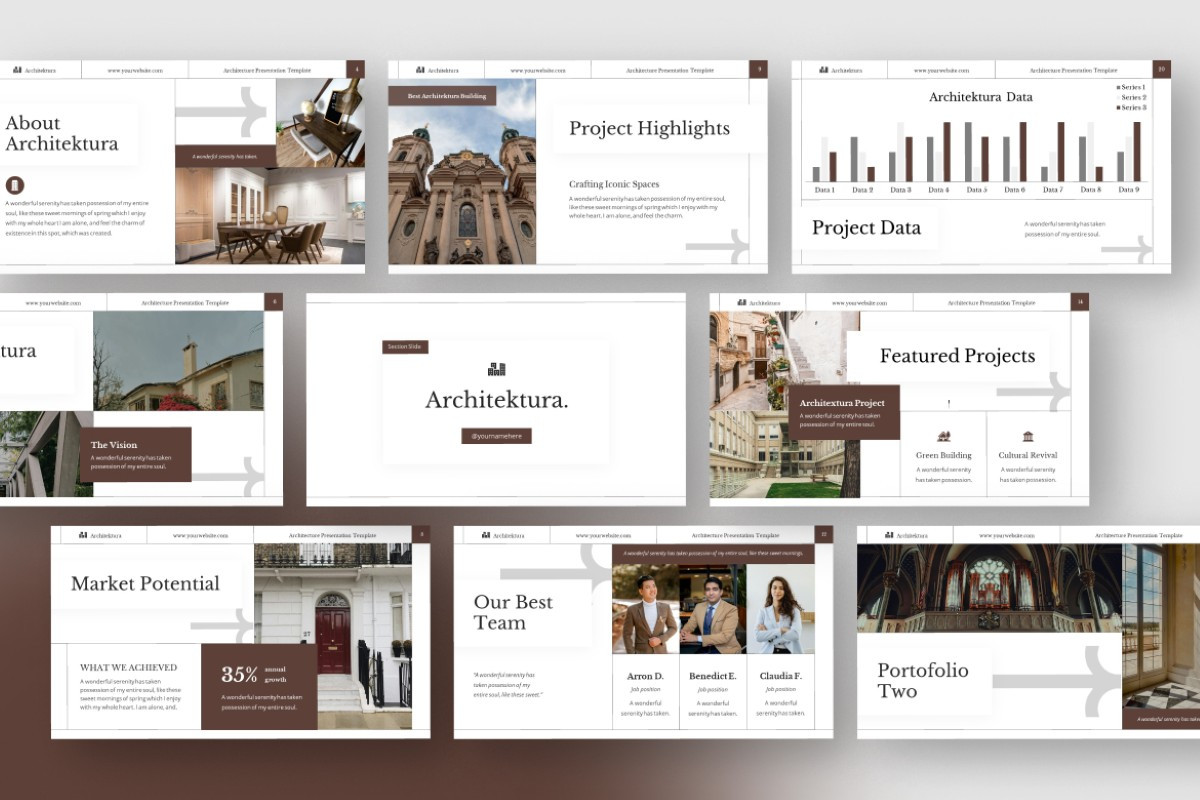Click the Series 3 legend swatch

[x=1118, y=107]
